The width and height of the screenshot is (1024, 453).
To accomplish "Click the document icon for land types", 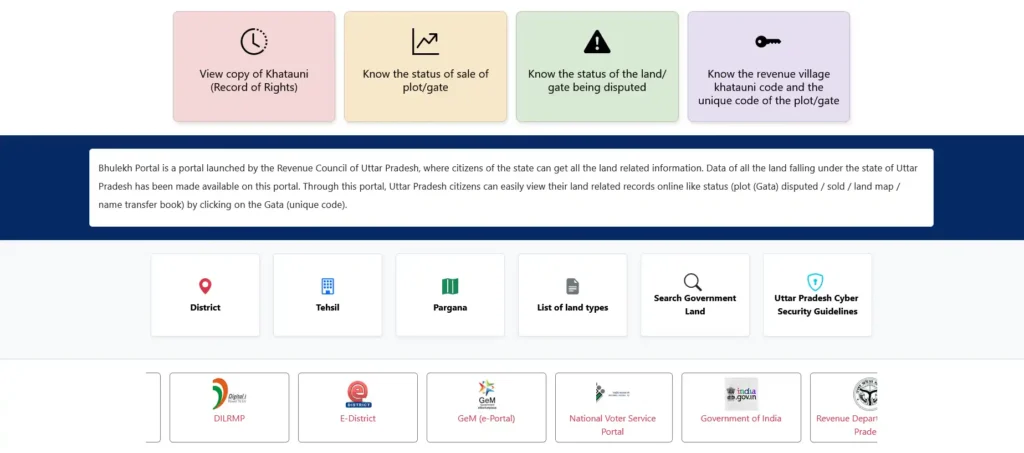I will click(572, 286).
